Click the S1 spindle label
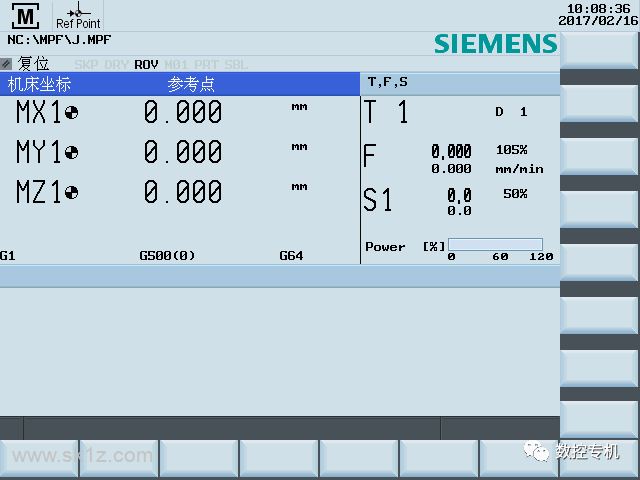Image resolution: width=640 pixels, height=480 pixels. pos(378,200)
